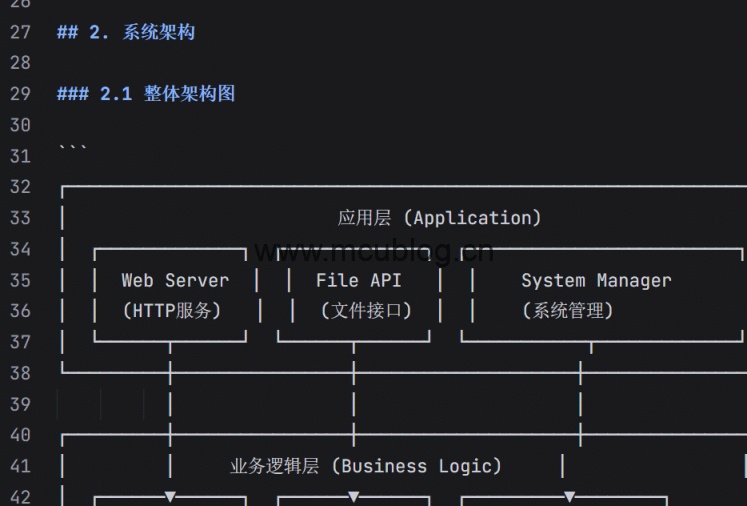Click line number 35 in the gutter
This screenshot has height=506, width=747.
(x=20, y=281)
